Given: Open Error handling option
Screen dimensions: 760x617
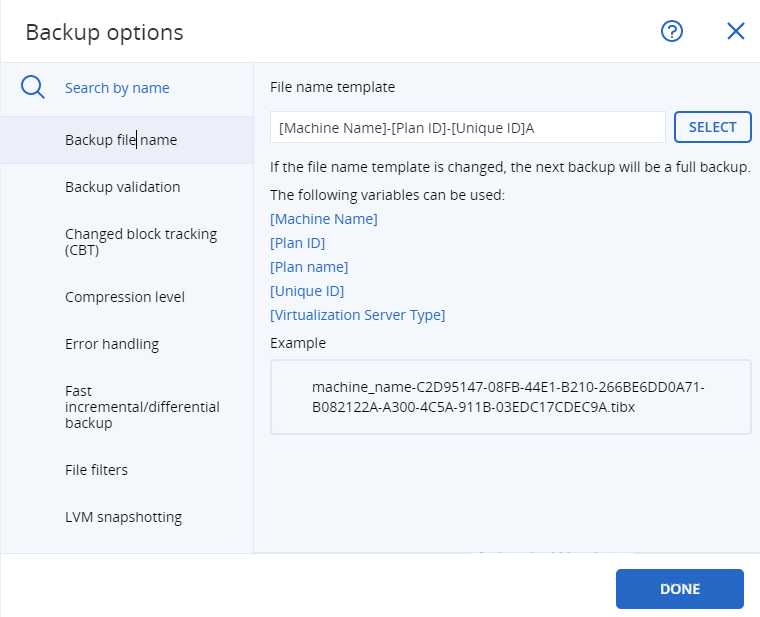Looking at the screenshot, I should point(127,344).
